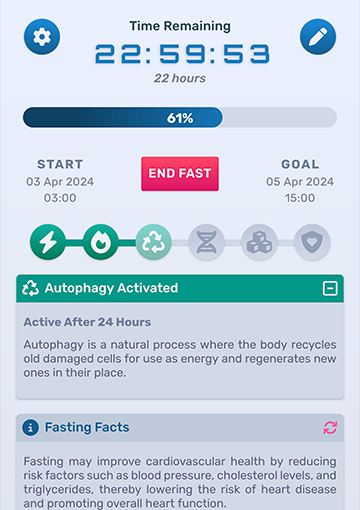Viewport: 360px width, 510px height.
Task: Select the stacked cubes stage icon
Action: (x=259, y=242)
